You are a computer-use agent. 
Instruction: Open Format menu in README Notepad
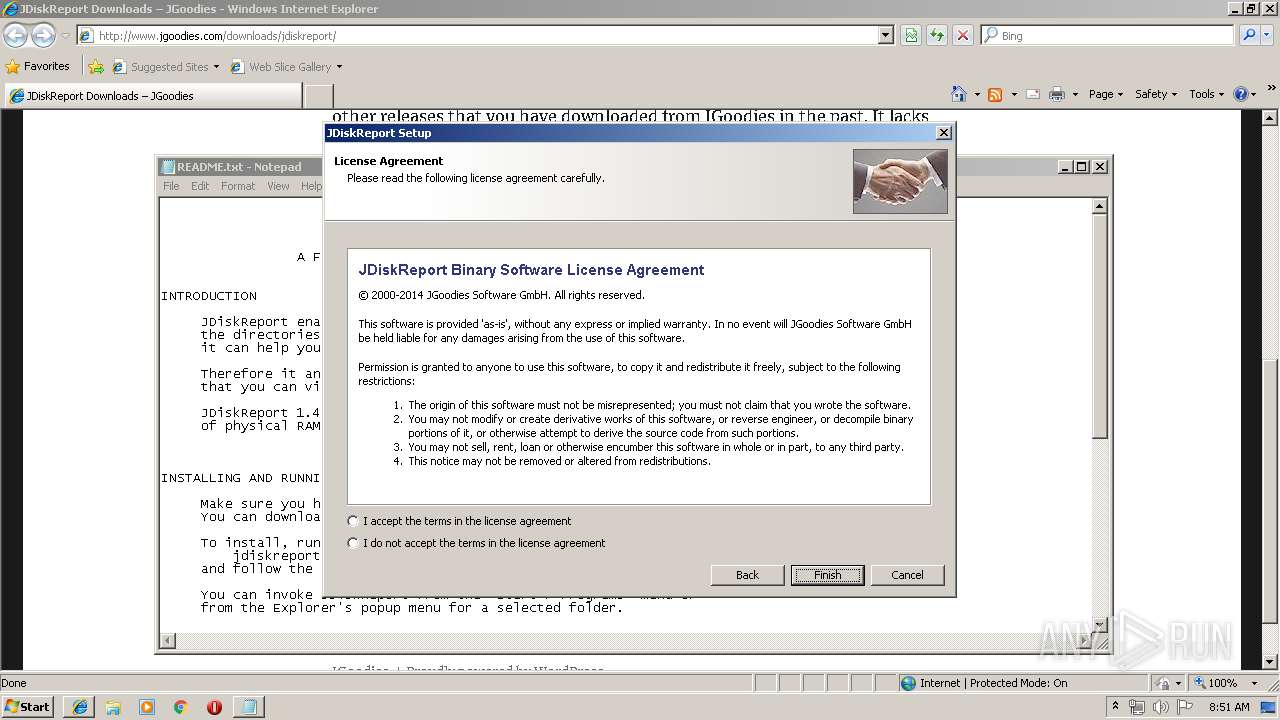point(238,186)
